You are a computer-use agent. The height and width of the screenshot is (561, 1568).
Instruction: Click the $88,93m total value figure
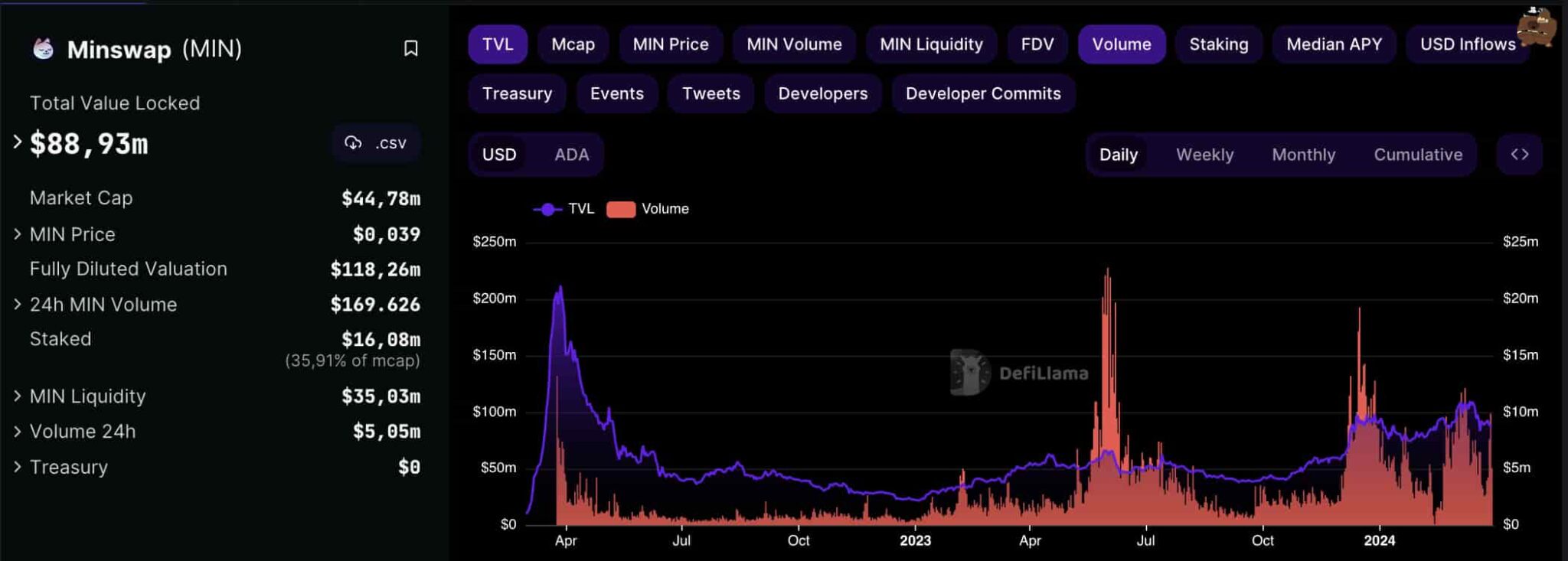[x=89, y=144]
